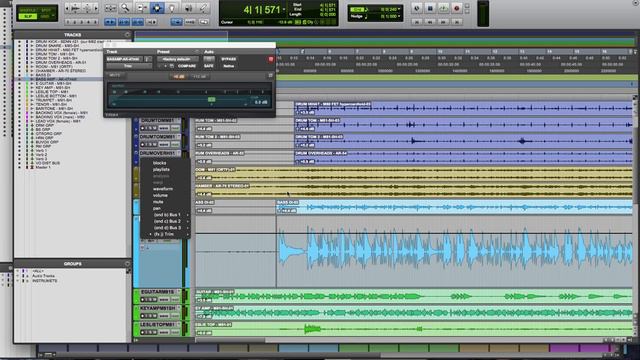The image size is (640, 360).
Task: Select BASS AMP track in Tracks list
Action: pos(56,79)
